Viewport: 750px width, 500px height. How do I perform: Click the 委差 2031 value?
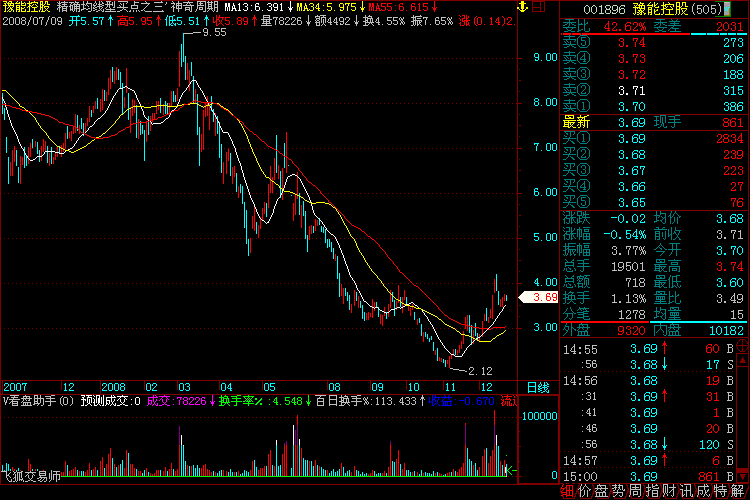pos(730,27)
